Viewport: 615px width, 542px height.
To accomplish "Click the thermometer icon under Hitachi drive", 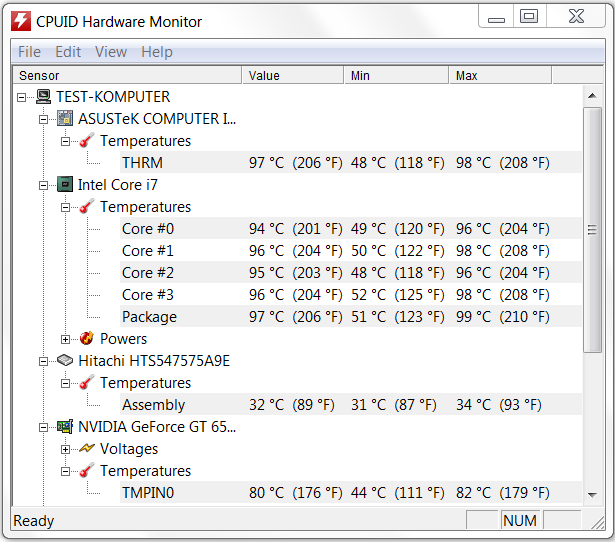I will click(87, 382).
